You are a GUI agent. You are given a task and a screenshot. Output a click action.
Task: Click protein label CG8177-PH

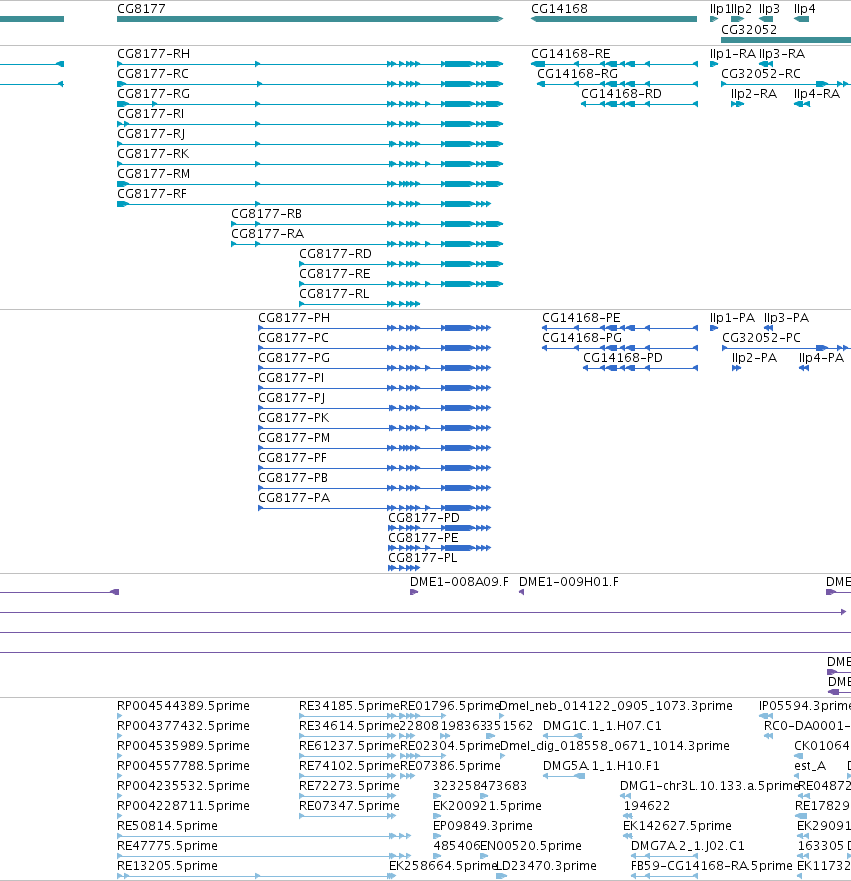(x=294, y=318)
